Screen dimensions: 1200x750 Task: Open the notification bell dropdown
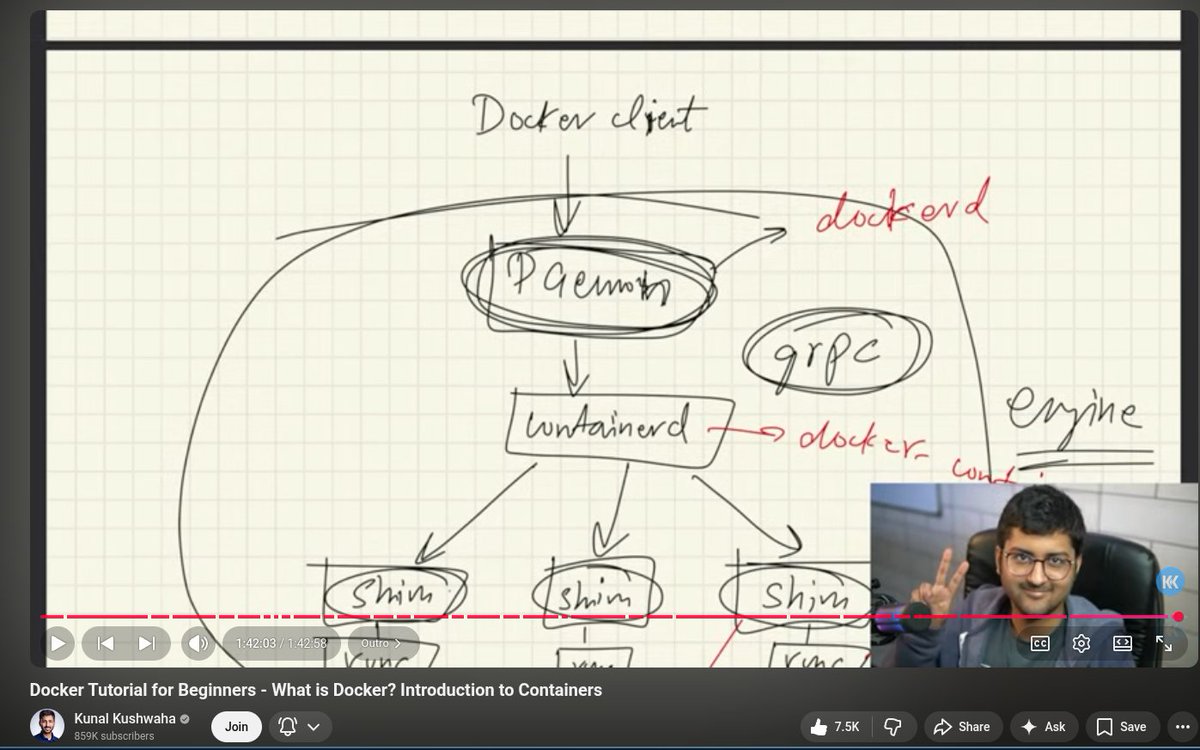[299, 726]
